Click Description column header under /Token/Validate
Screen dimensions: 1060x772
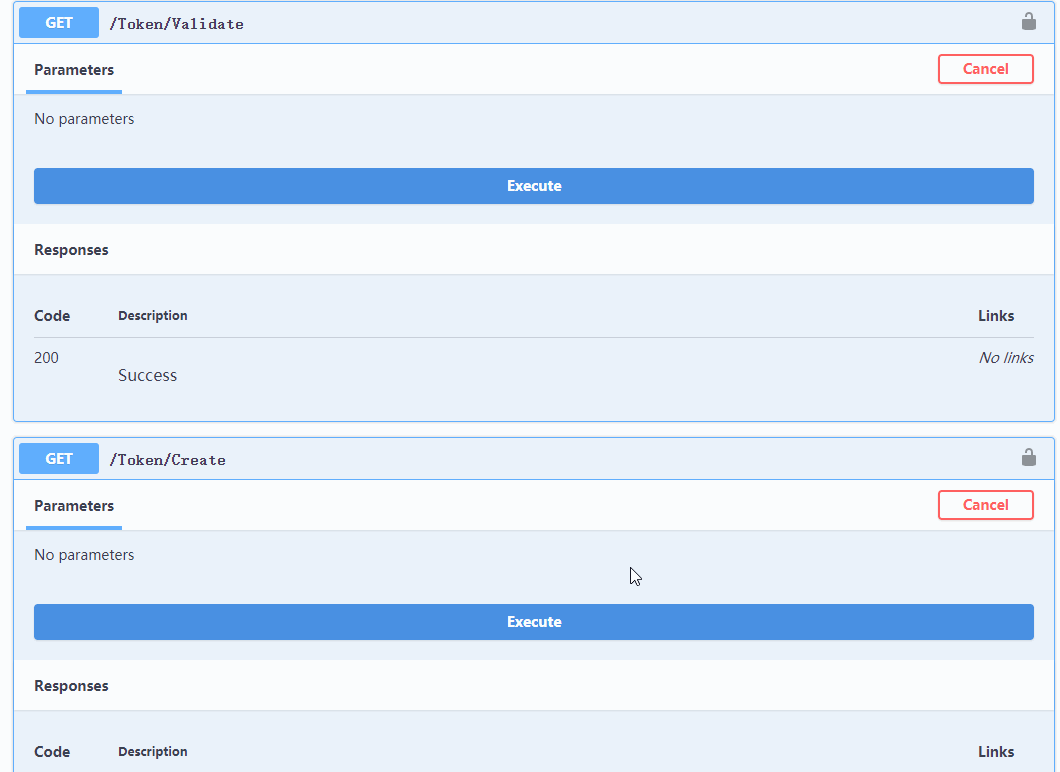(153, 316)
